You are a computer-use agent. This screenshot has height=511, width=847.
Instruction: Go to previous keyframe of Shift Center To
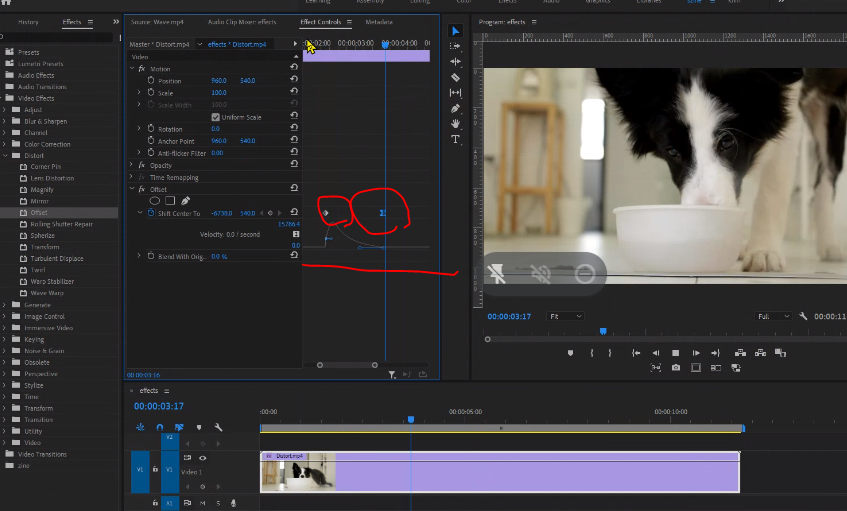(x=262, y=213)
